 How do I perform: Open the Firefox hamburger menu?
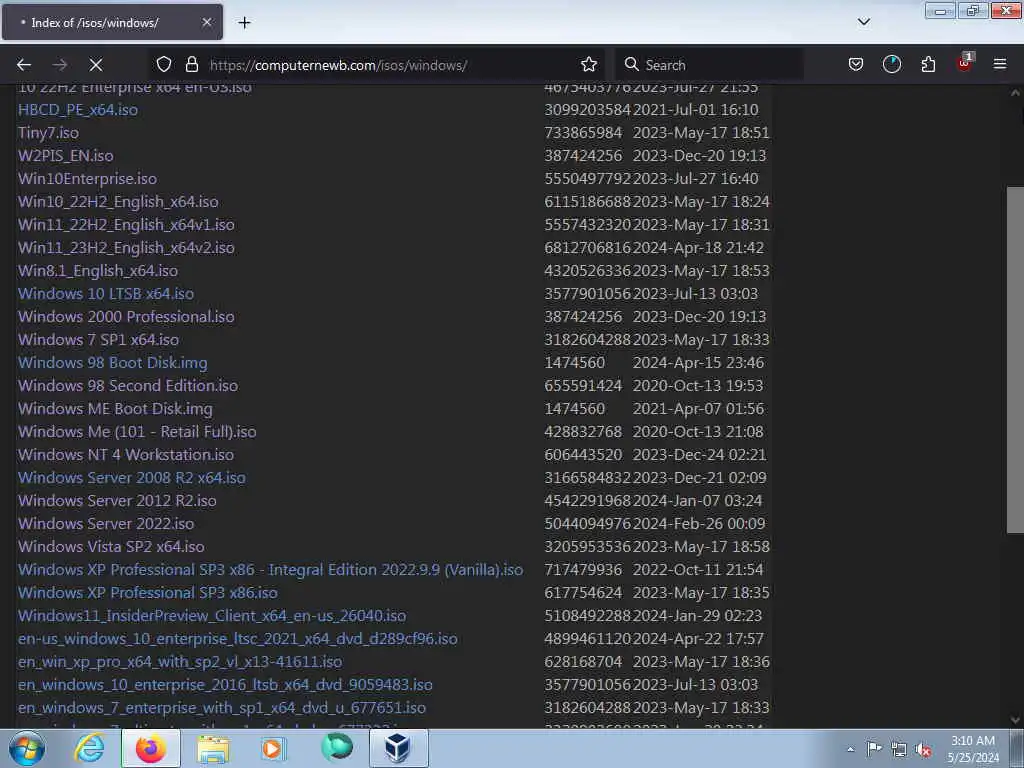[x=1000, y=64]
